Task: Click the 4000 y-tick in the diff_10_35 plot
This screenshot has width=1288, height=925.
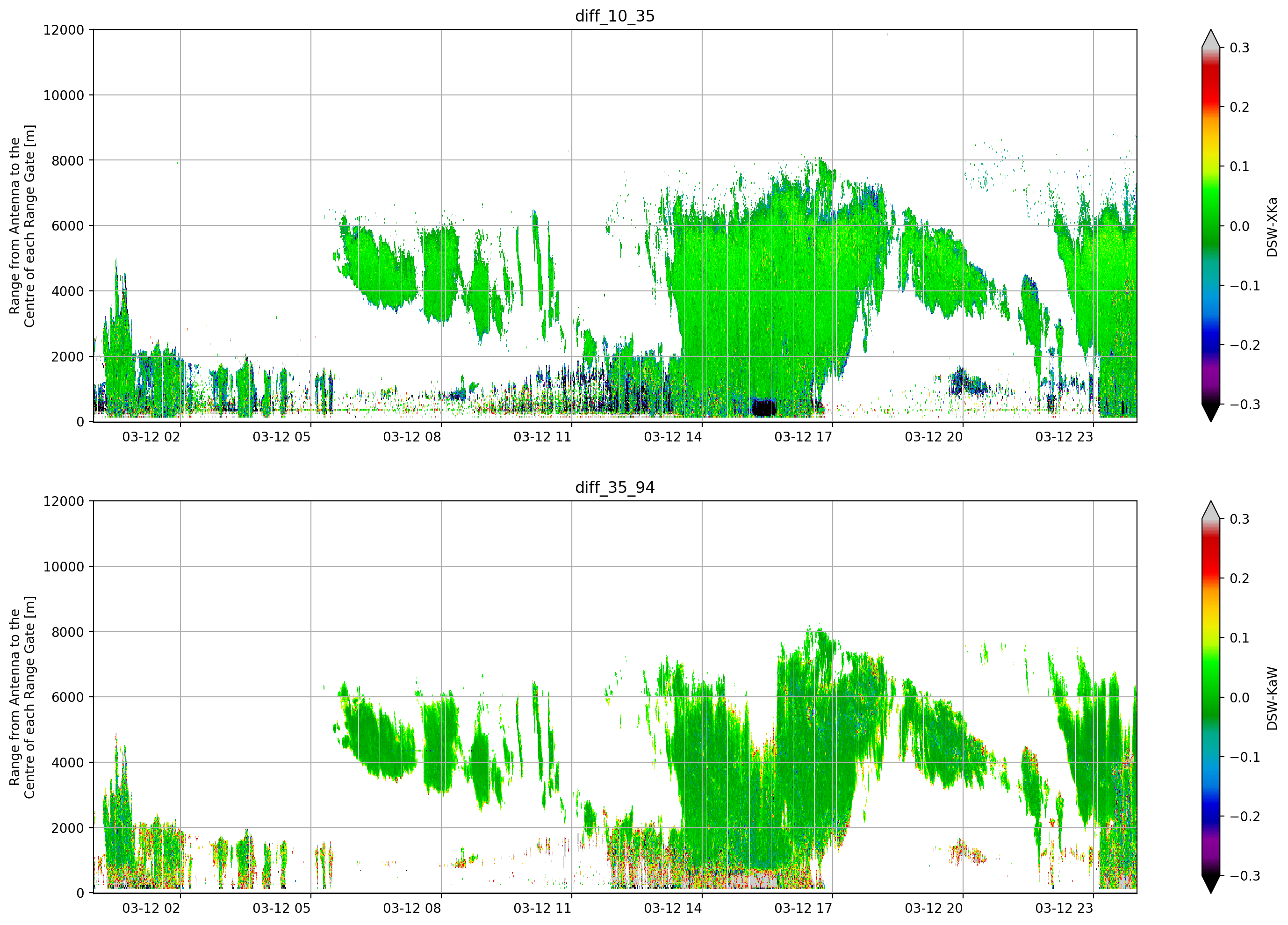Action: click(x=68, y=291)
